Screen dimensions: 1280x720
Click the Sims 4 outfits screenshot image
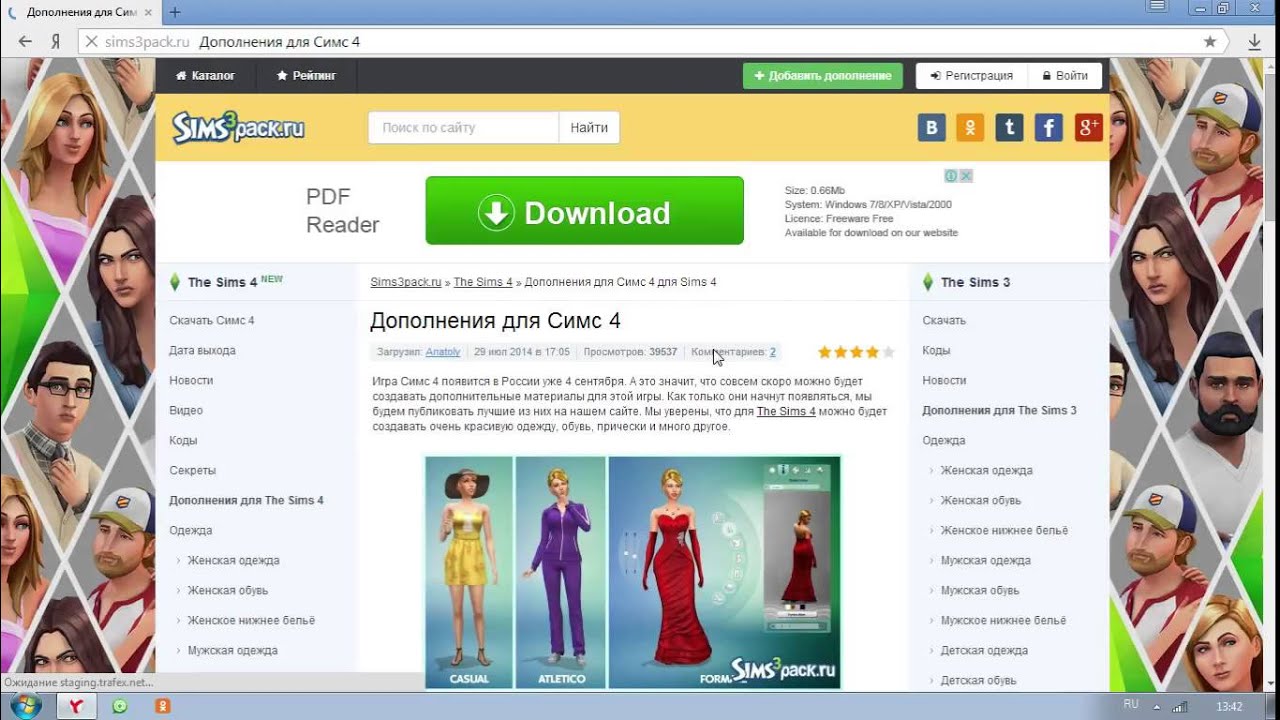click(x=633, y=572)
